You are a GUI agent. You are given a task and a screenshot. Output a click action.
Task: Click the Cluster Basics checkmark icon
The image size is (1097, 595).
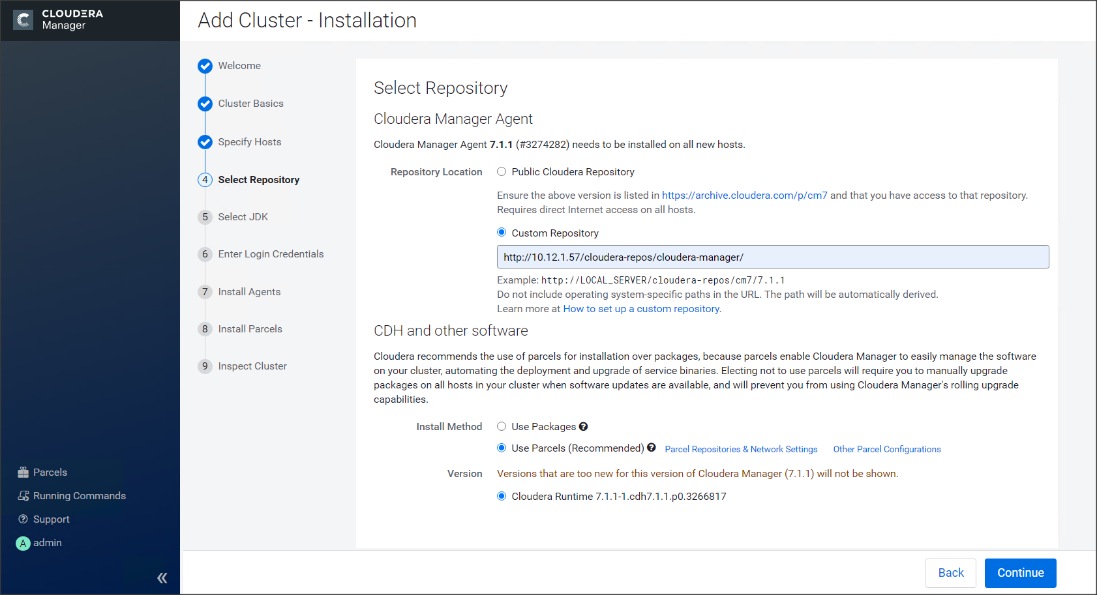(x=205, y=104)
